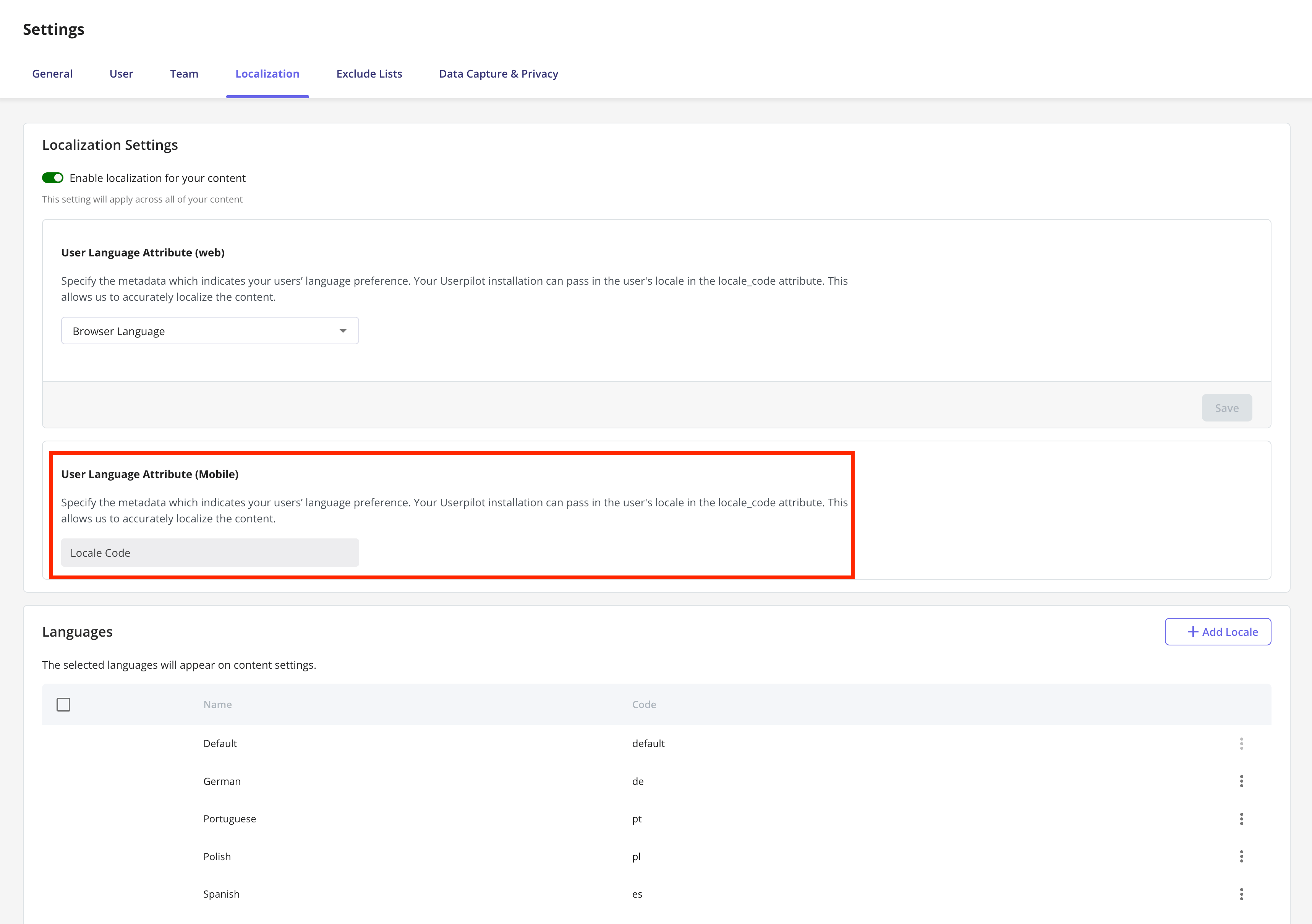1312x924 pixels.
Task: Click the Code column header
Action: (x=644, y=705)
